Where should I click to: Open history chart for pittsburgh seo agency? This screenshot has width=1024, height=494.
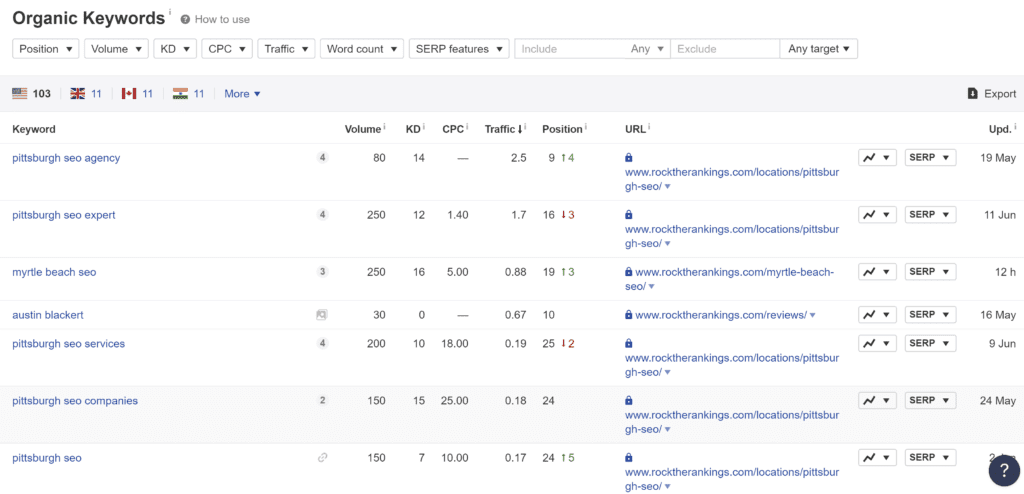[876, 158]
